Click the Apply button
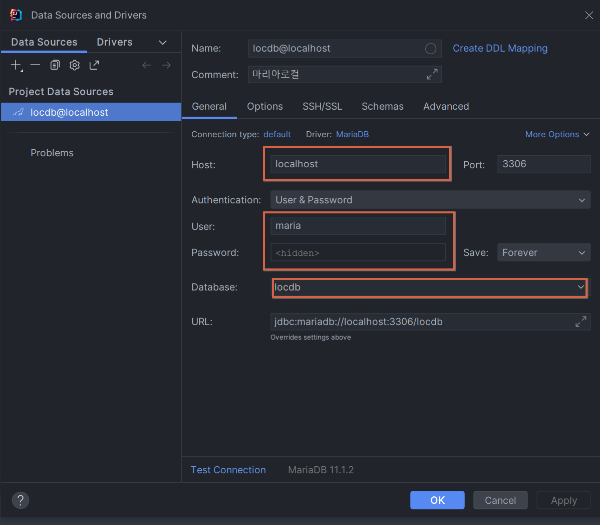The image size is (600, 525). click(x=564, y=500)
